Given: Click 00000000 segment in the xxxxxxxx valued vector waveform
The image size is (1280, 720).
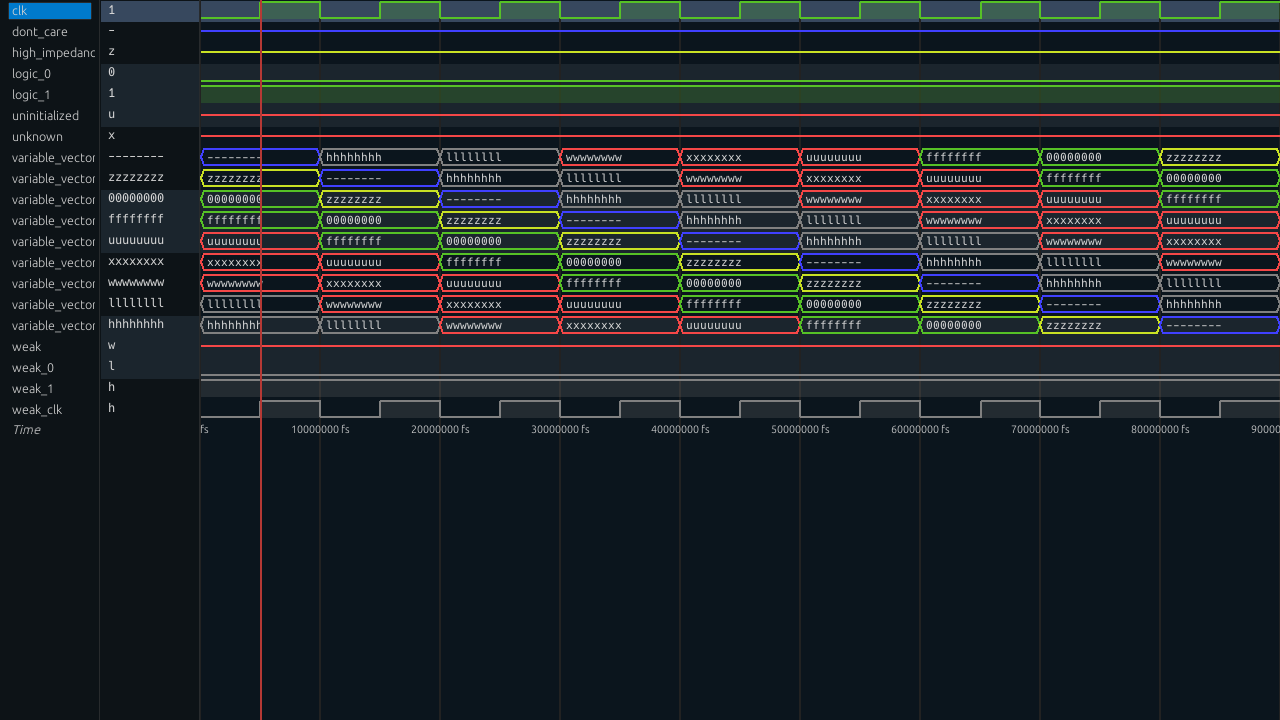Looking at the screenshot, I should click(620, 262).
